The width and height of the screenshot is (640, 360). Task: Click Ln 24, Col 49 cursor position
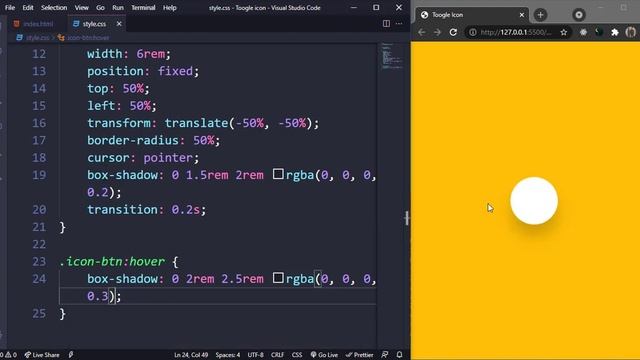pos(191,355)
